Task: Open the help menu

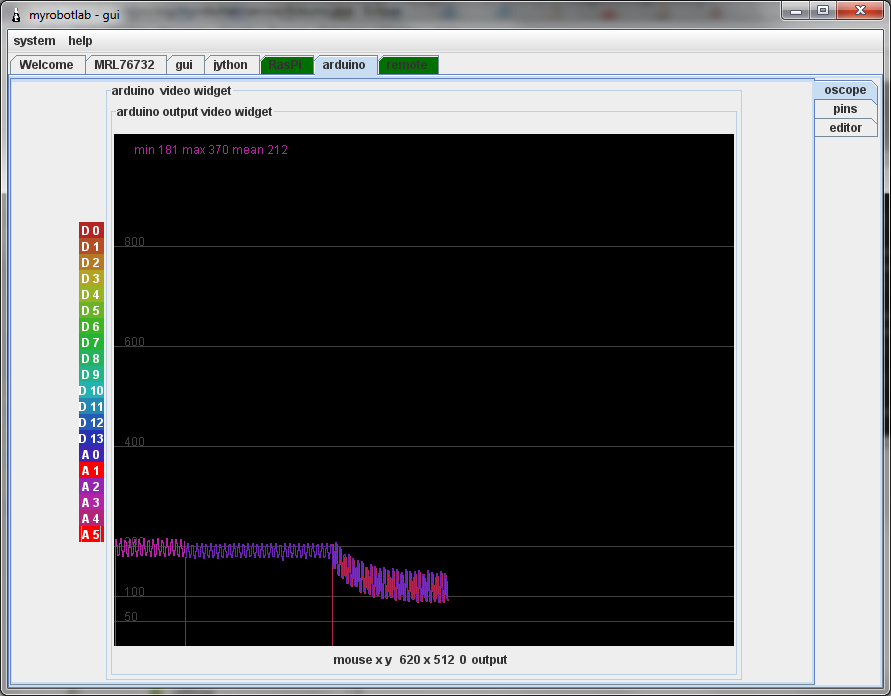Action: [x=80, y=41]
